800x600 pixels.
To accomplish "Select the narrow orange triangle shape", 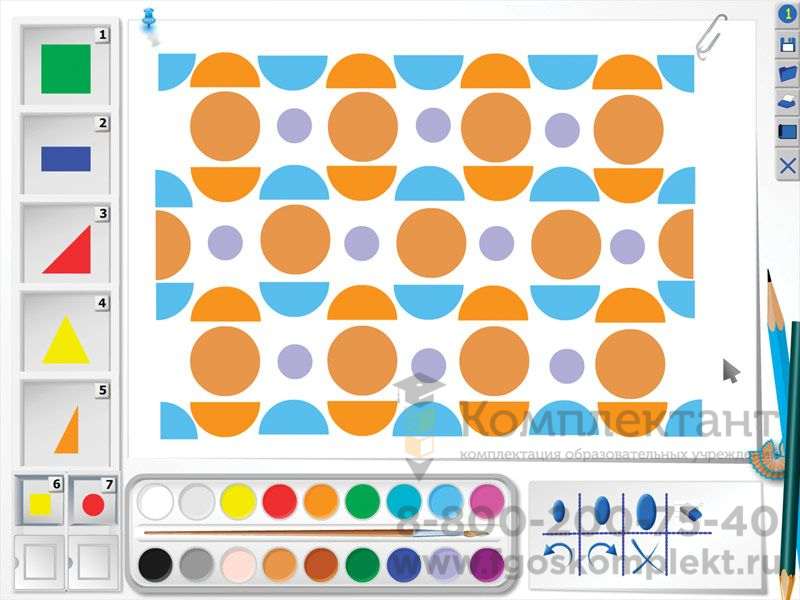I will click(67, 430).
